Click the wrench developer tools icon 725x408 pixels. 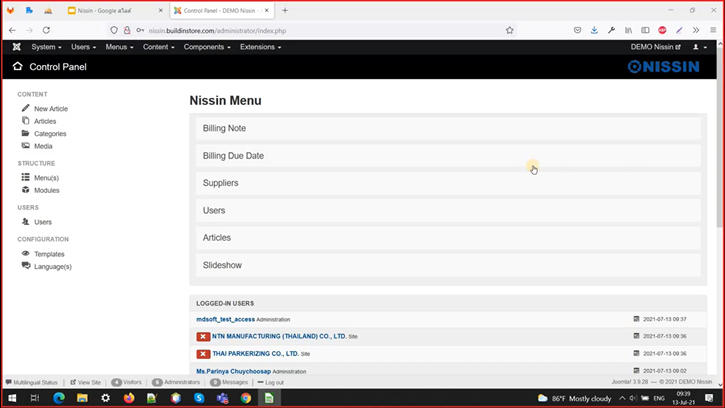pyautogui.click(x=611, y=31)
